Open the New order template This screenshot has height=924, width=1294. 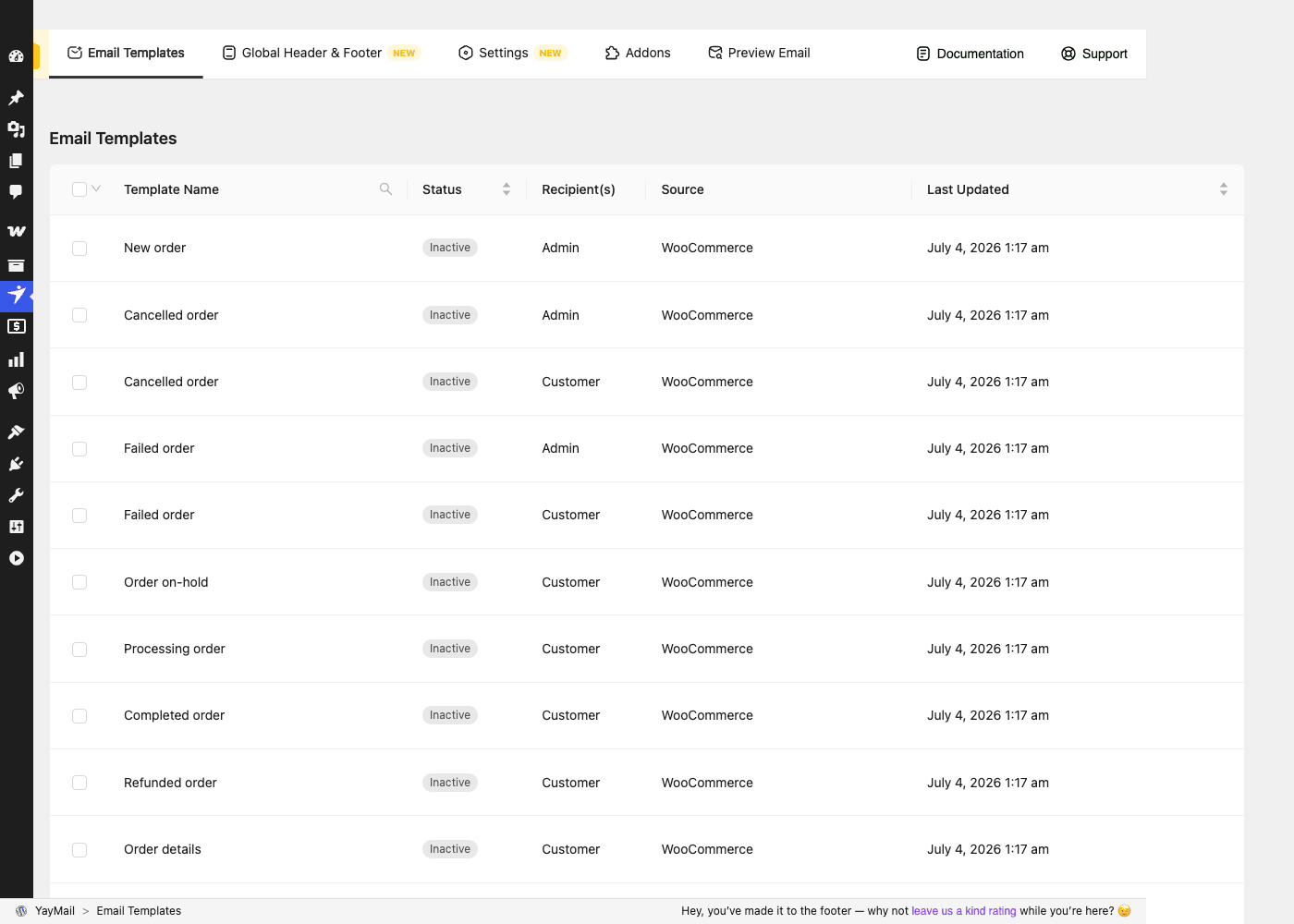(x=154, y=248)
